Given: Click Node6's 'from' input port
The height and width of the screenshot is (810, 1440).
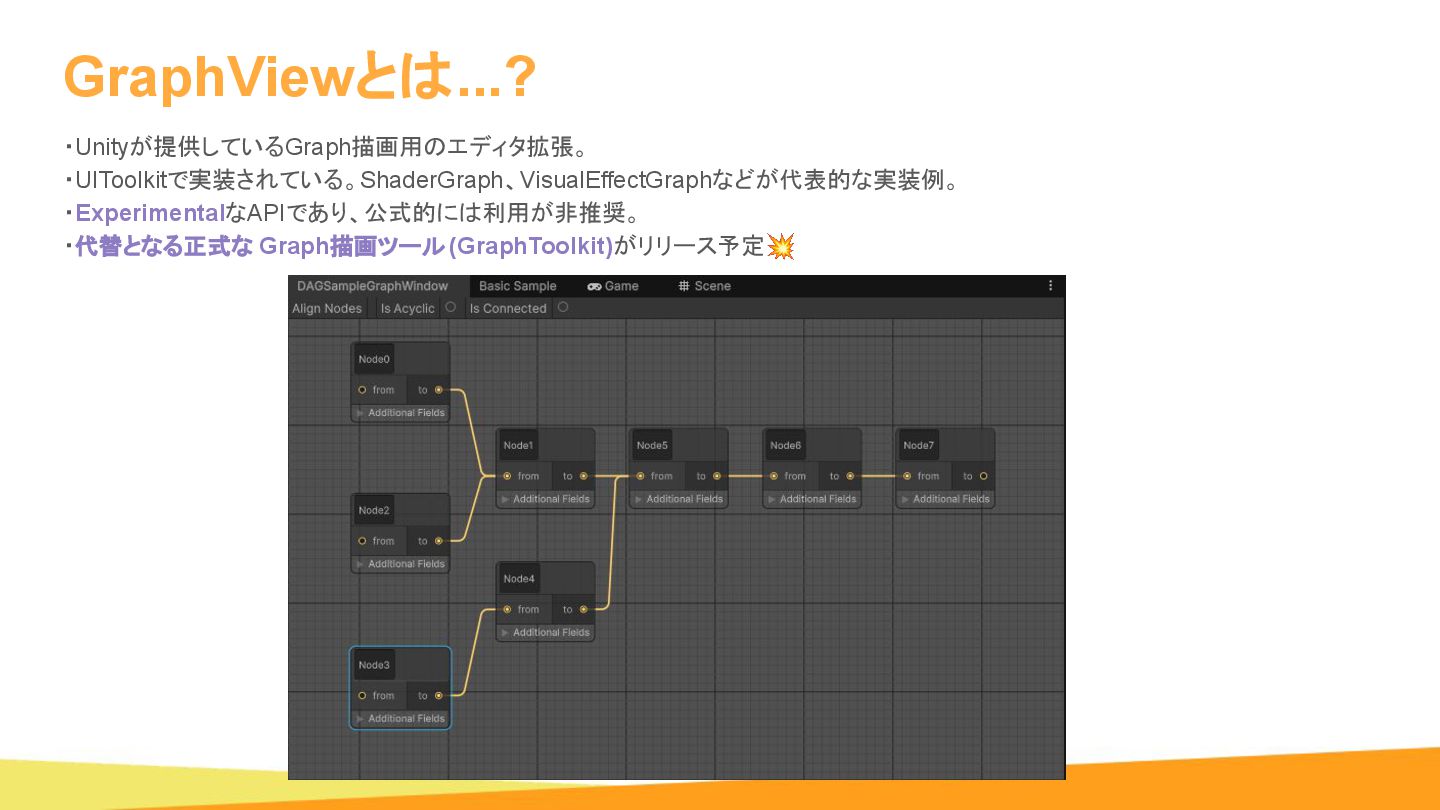Looking at the screenshot, I should [x=773, y=476].
